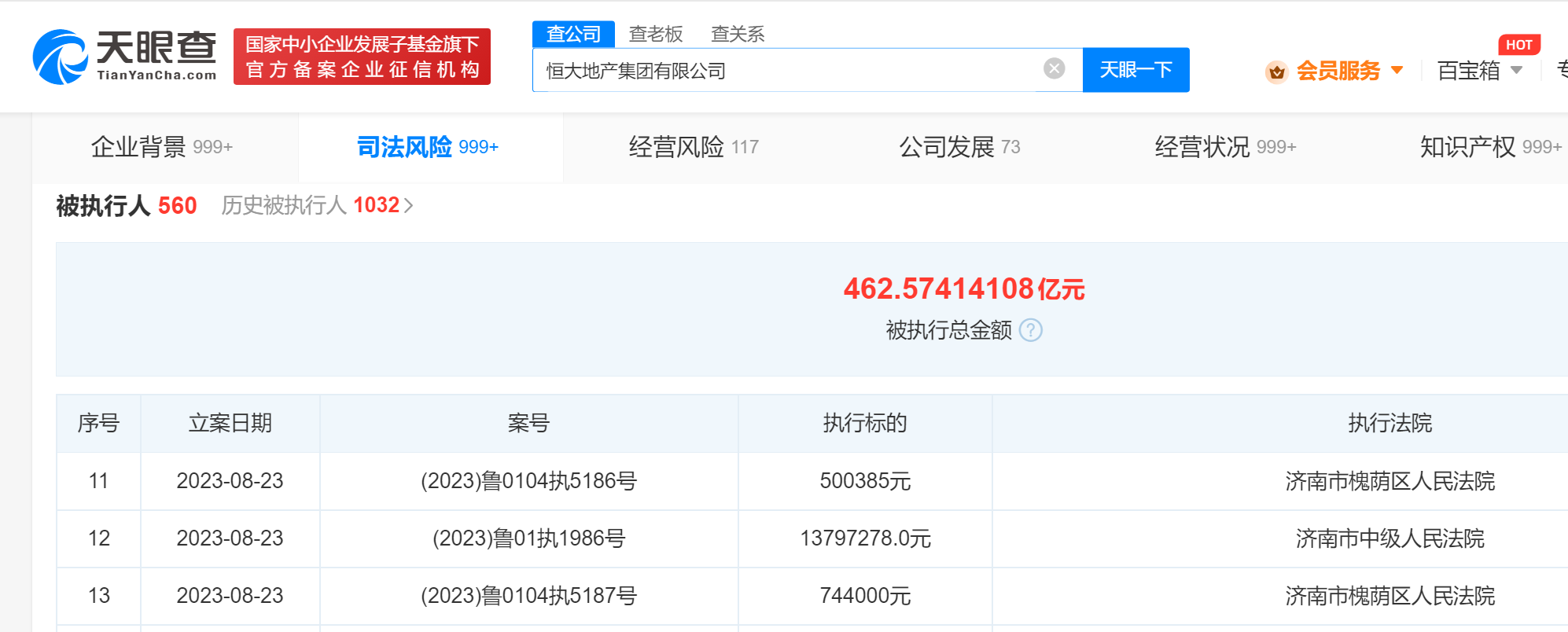Click the 案号 column header
1568x632 pixels.
tap(528, 423)
